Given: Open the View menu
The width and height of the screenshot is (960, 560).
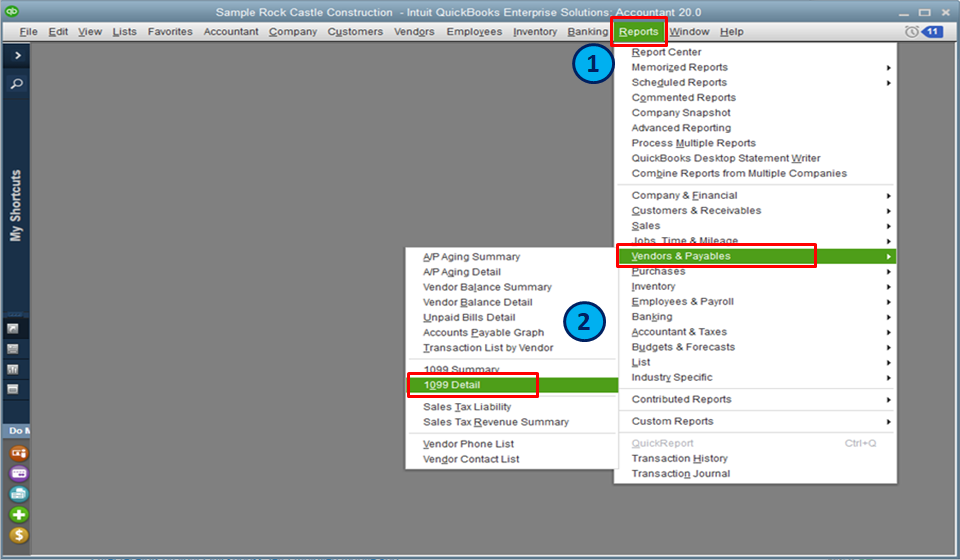Looking at the screenshot, I should click(90, 32).
